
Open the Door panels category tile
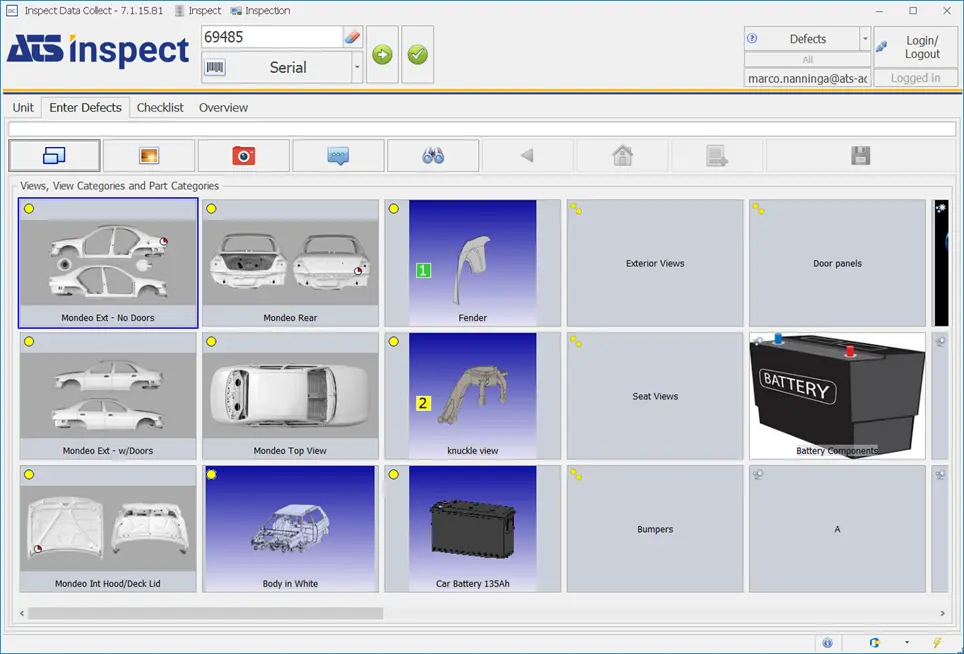(x=837, y=262)
